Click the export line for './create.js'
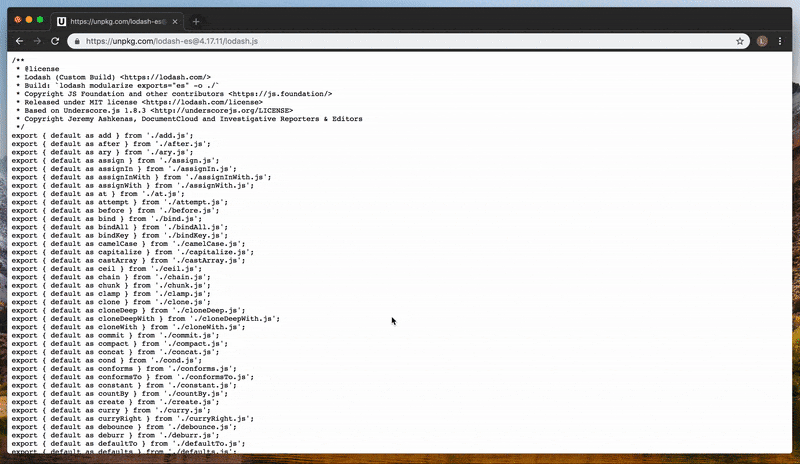Viewport: 800px width, 464px height. pos(115,402)
